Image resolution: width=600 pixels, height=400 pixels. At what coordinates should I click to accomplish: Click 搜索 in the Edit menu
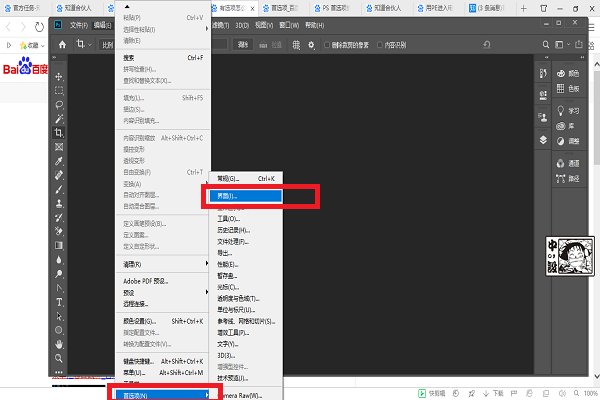click(x=163, y=58)
